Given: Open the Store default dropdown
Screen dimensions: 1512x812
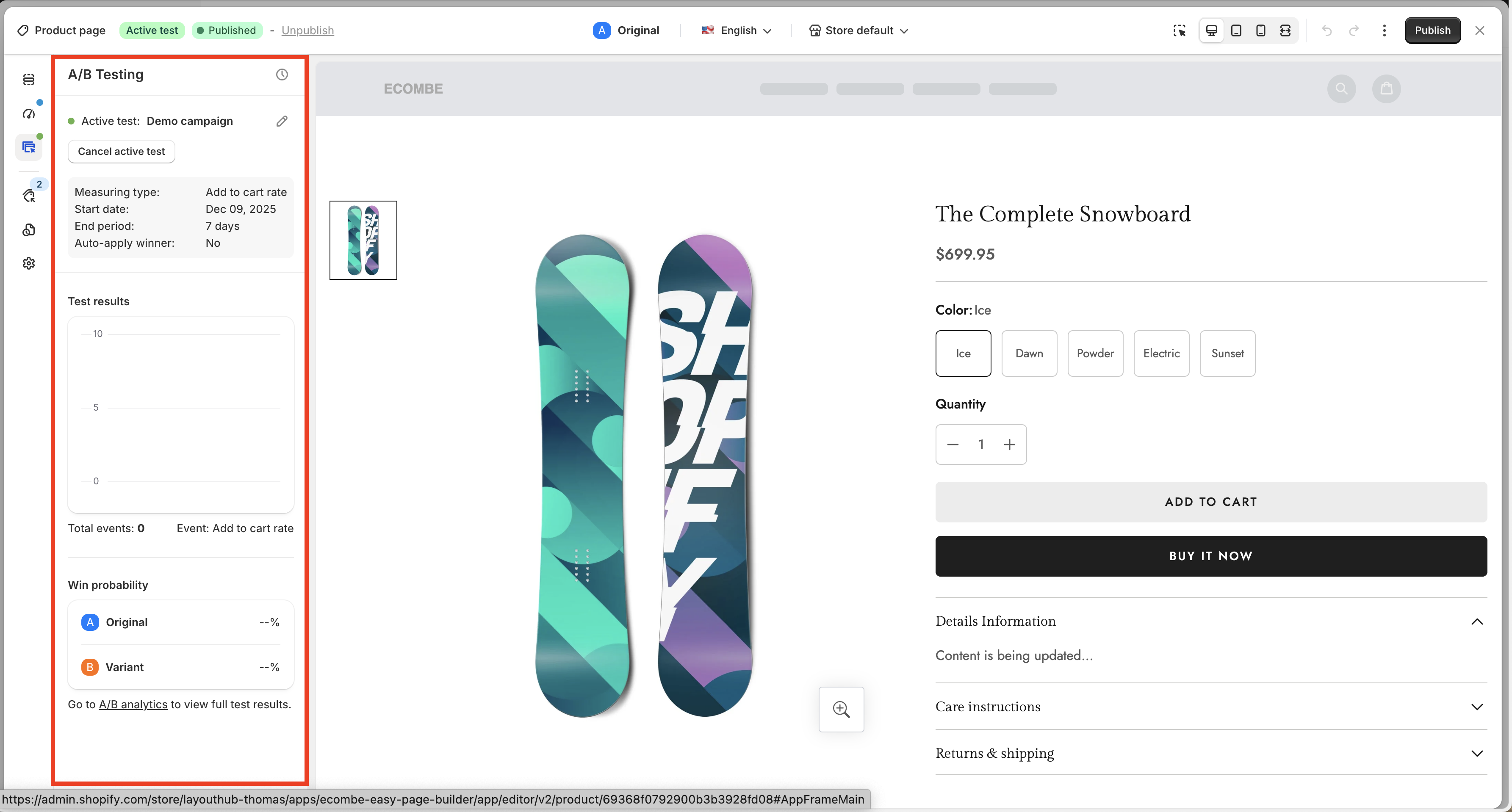Looking at the screenshot, I should point(859,30).
